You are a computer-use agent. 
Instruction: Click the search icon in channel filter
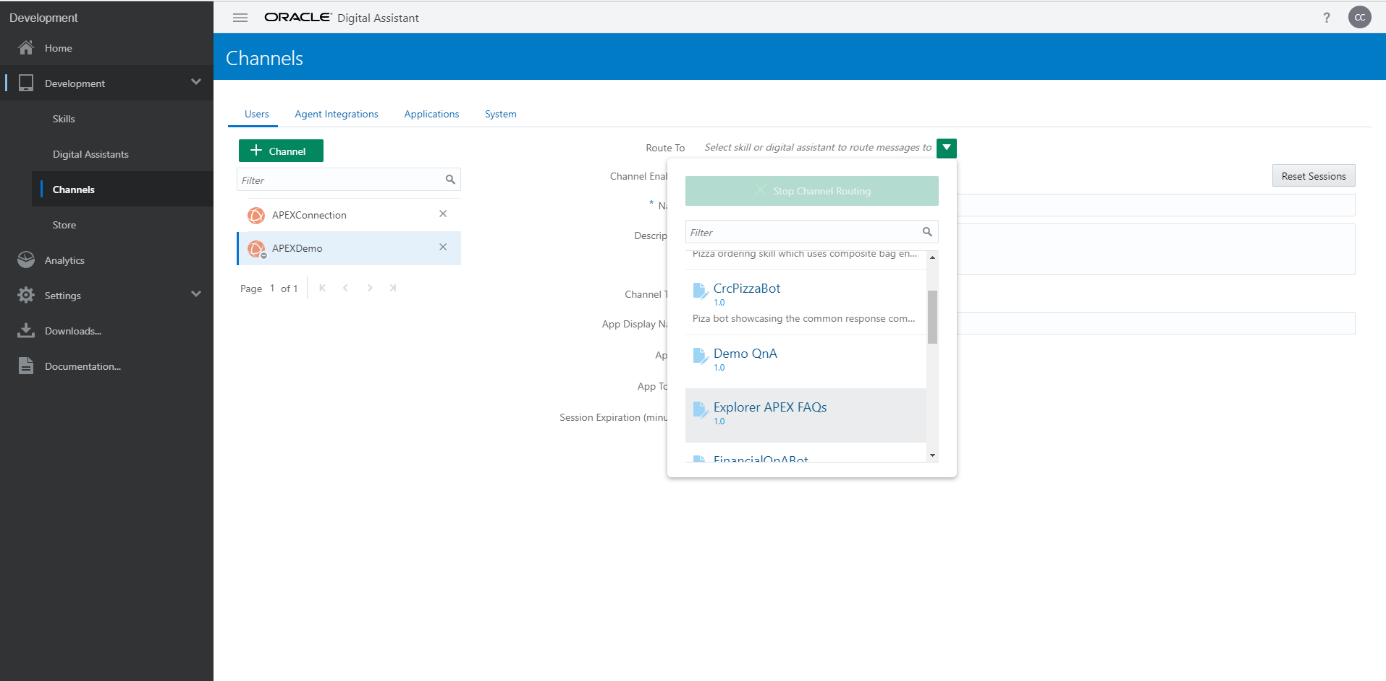[450, 180]
